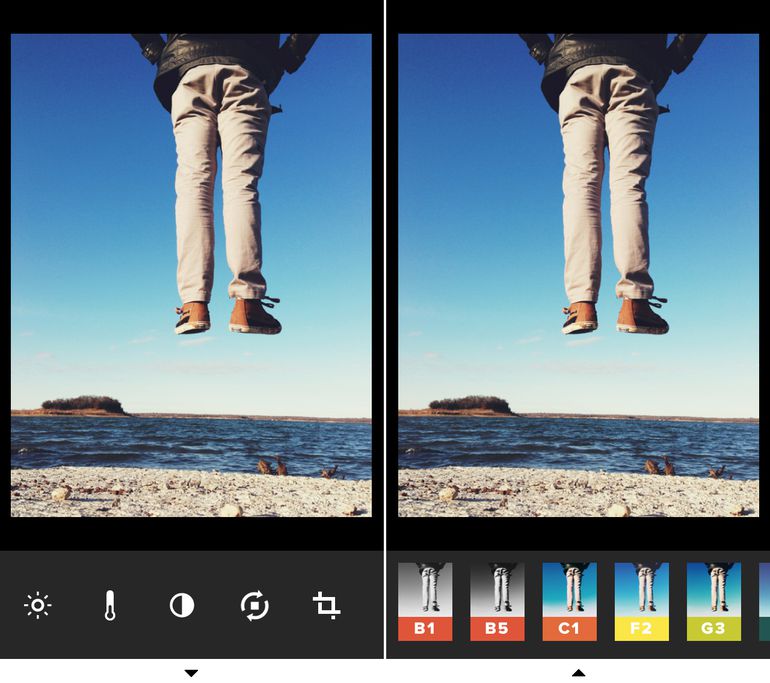The width and height of the screenshot is (770, 683).
Task: Select the temperature thermometer tool
Action: click(x=110, y=605)
